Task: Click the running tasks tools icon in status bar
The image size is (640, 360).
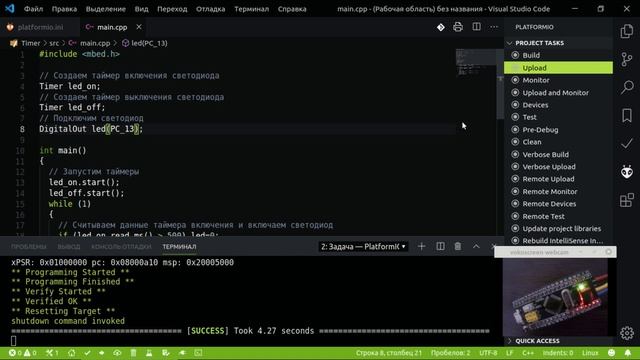Action: 52,353
